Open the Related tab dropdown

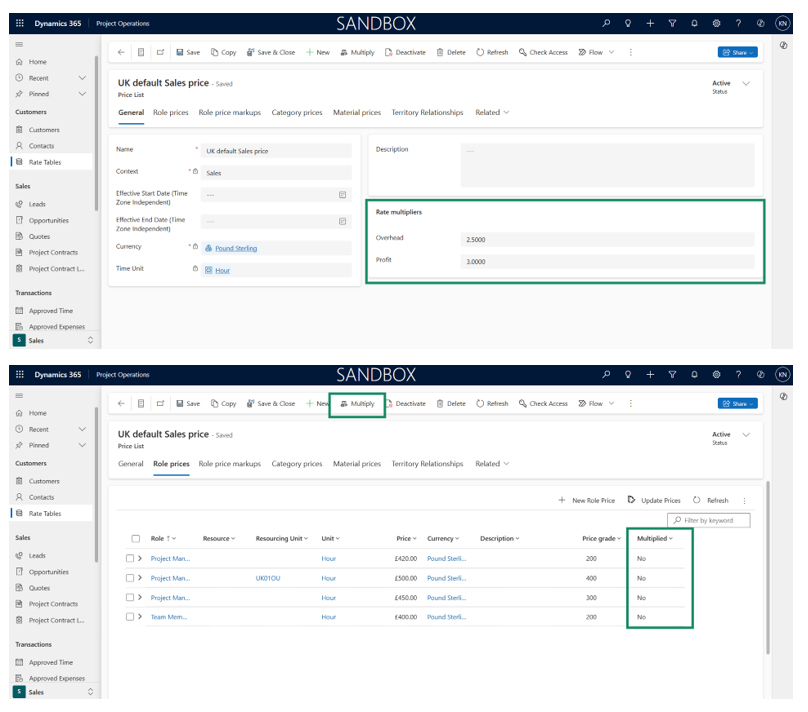click(492, 112)
